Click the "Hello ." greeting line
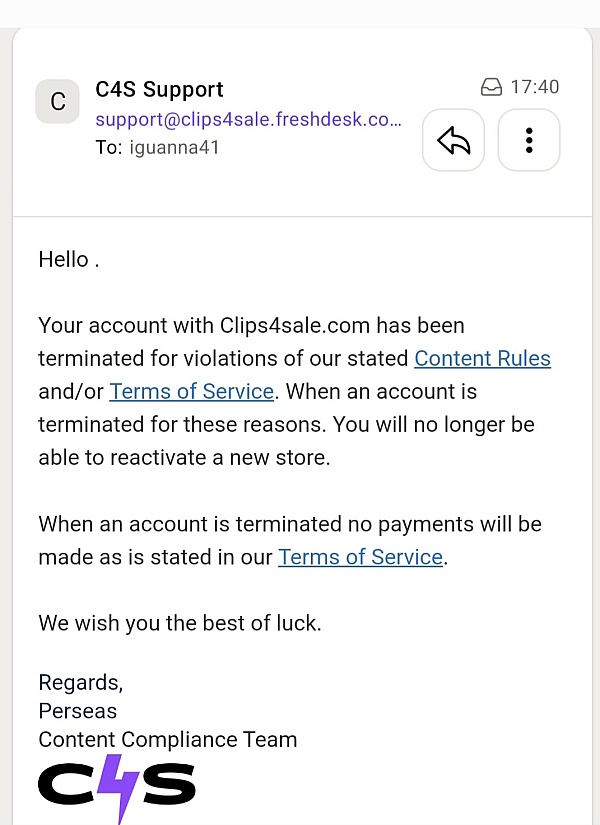 [69, 259]
